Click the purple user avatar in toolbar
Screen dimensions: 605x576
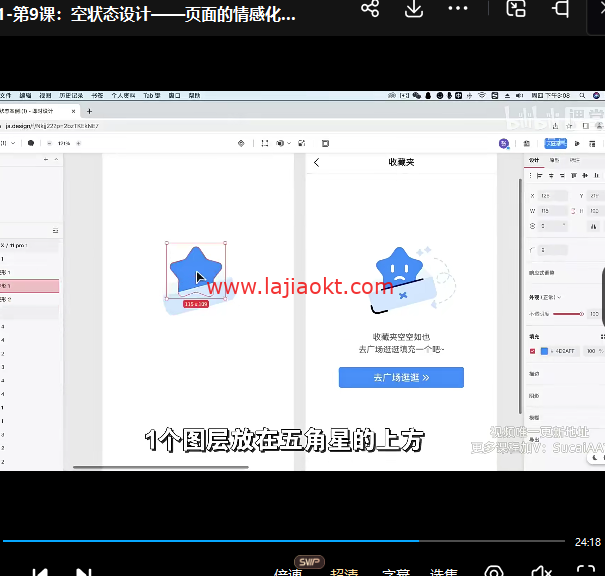pyautogui.click(x=504, y=144)
